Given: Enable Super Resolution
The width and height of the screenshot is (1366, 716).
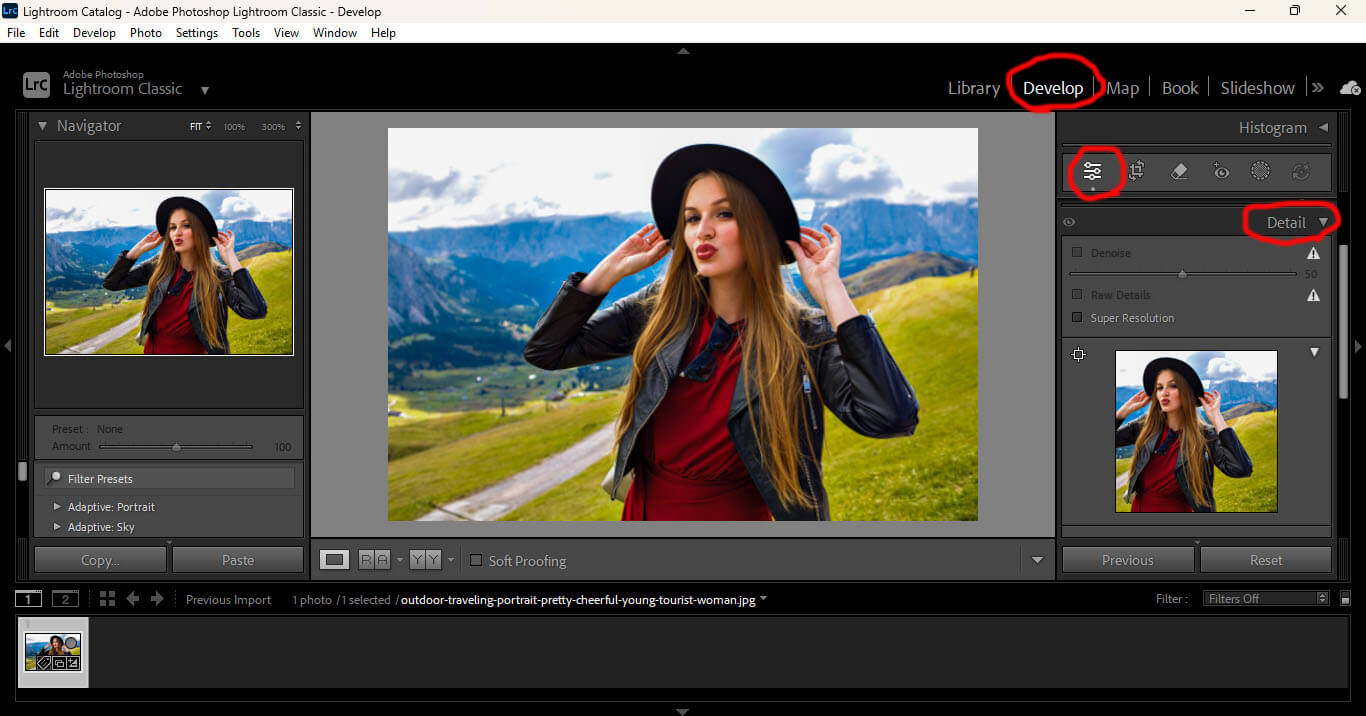Looking at the screenshot, I should 1077,317.
